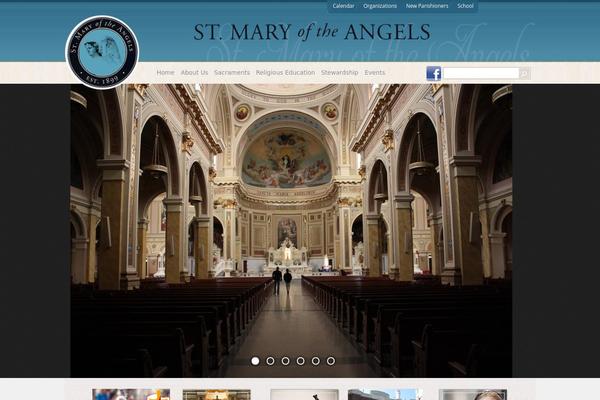Open the Sacraments menu
Image resolution: width=600 pixels, height=400 pixels.
(232, 72)
